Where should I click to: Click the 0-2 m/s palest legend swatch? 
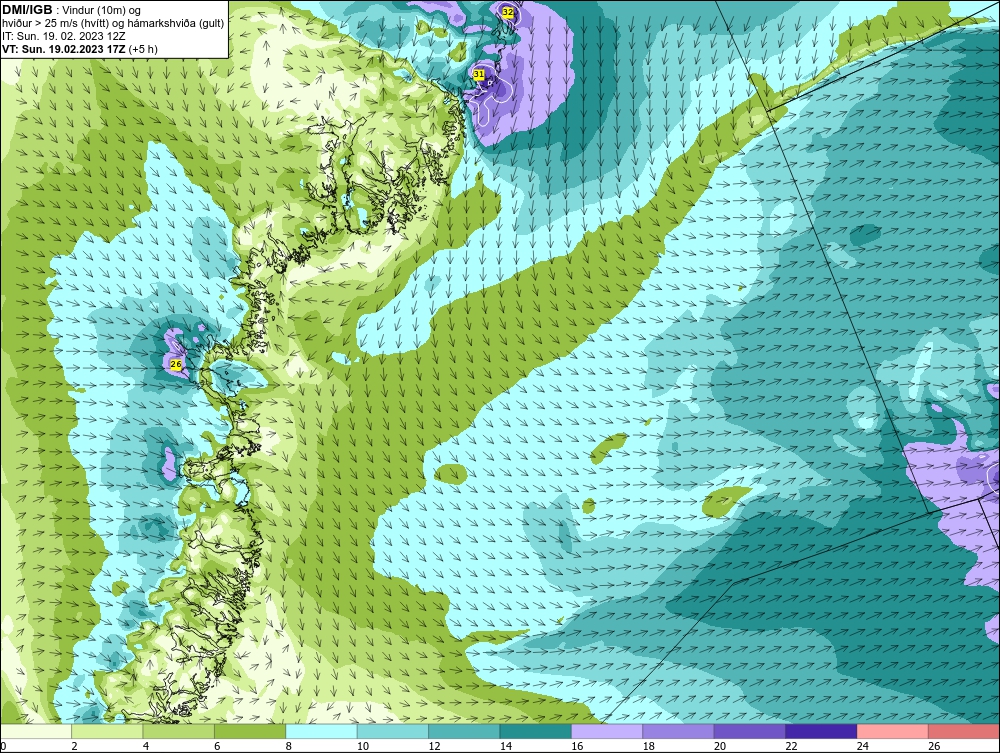click(x=36, y=731)
